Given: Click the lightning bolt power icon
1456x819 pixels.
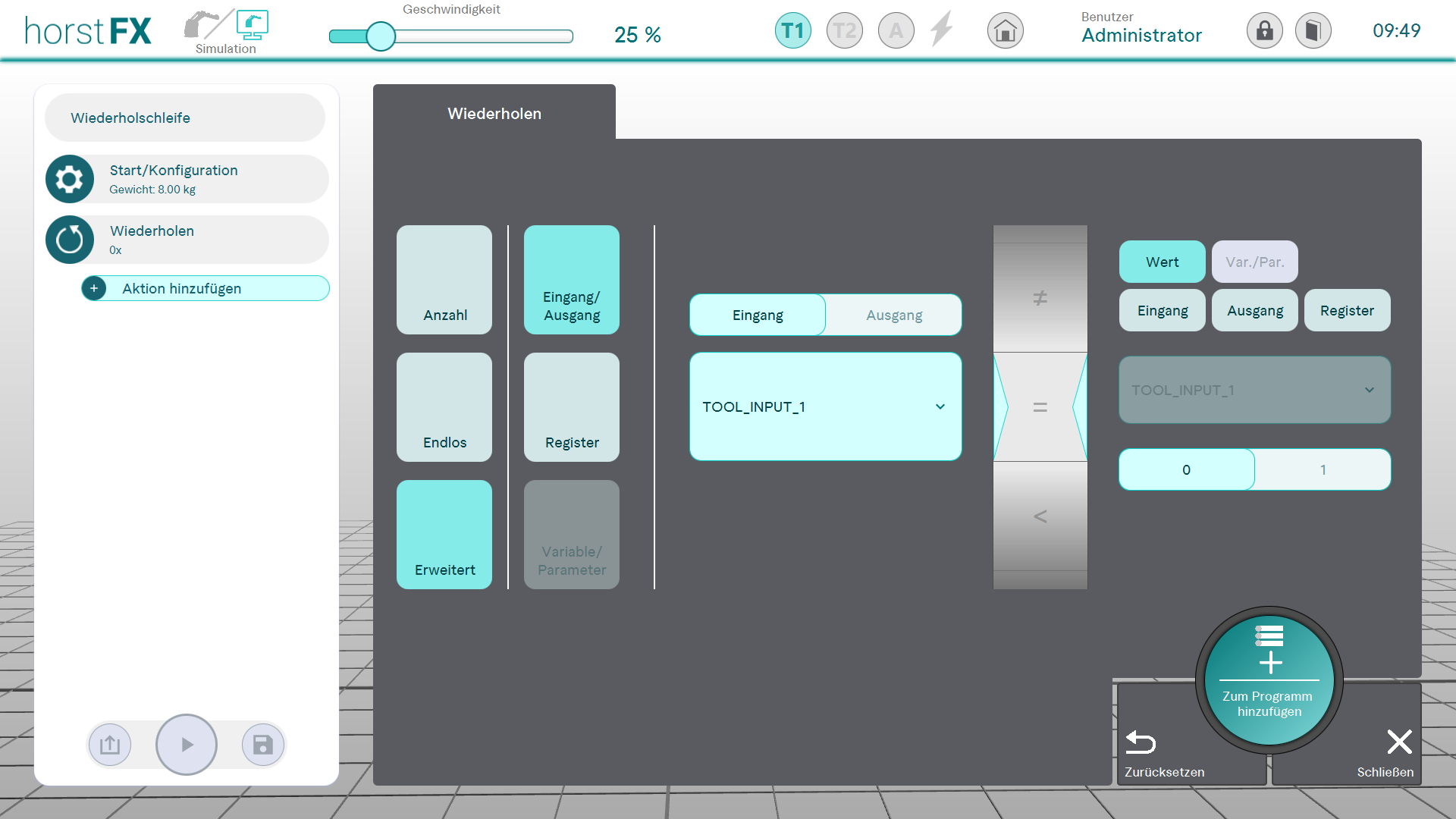Looking at the screenshot, I should [x=942, y=30].
